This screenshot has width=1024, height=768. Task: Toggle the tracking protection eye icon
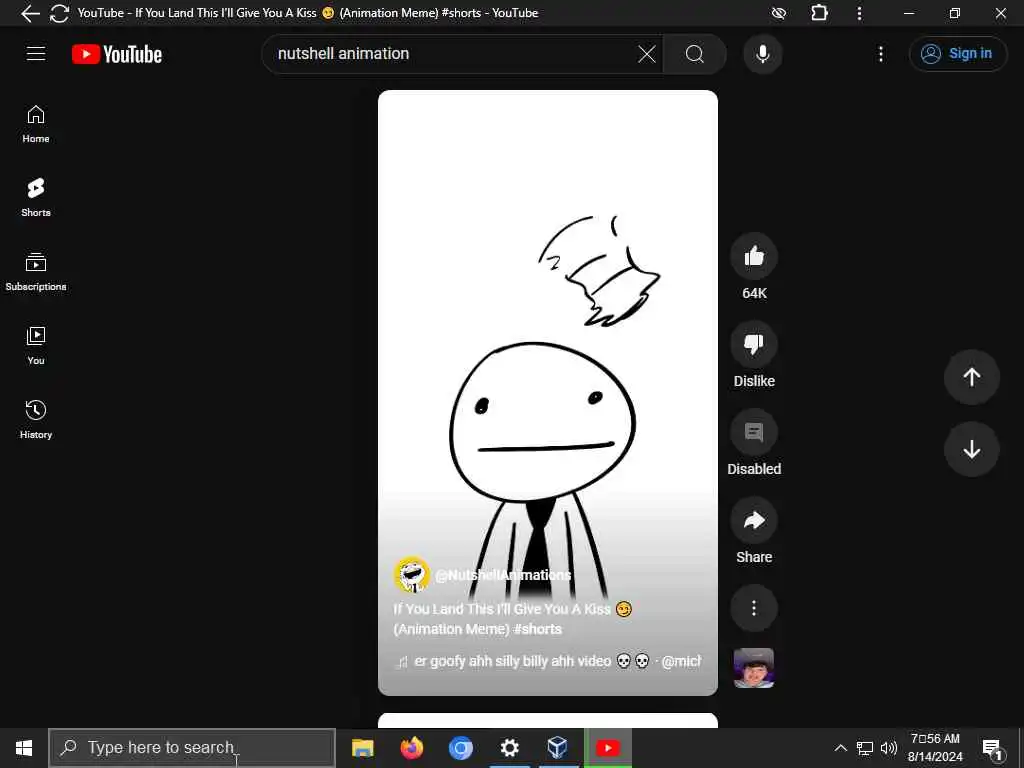pos(778,13)
